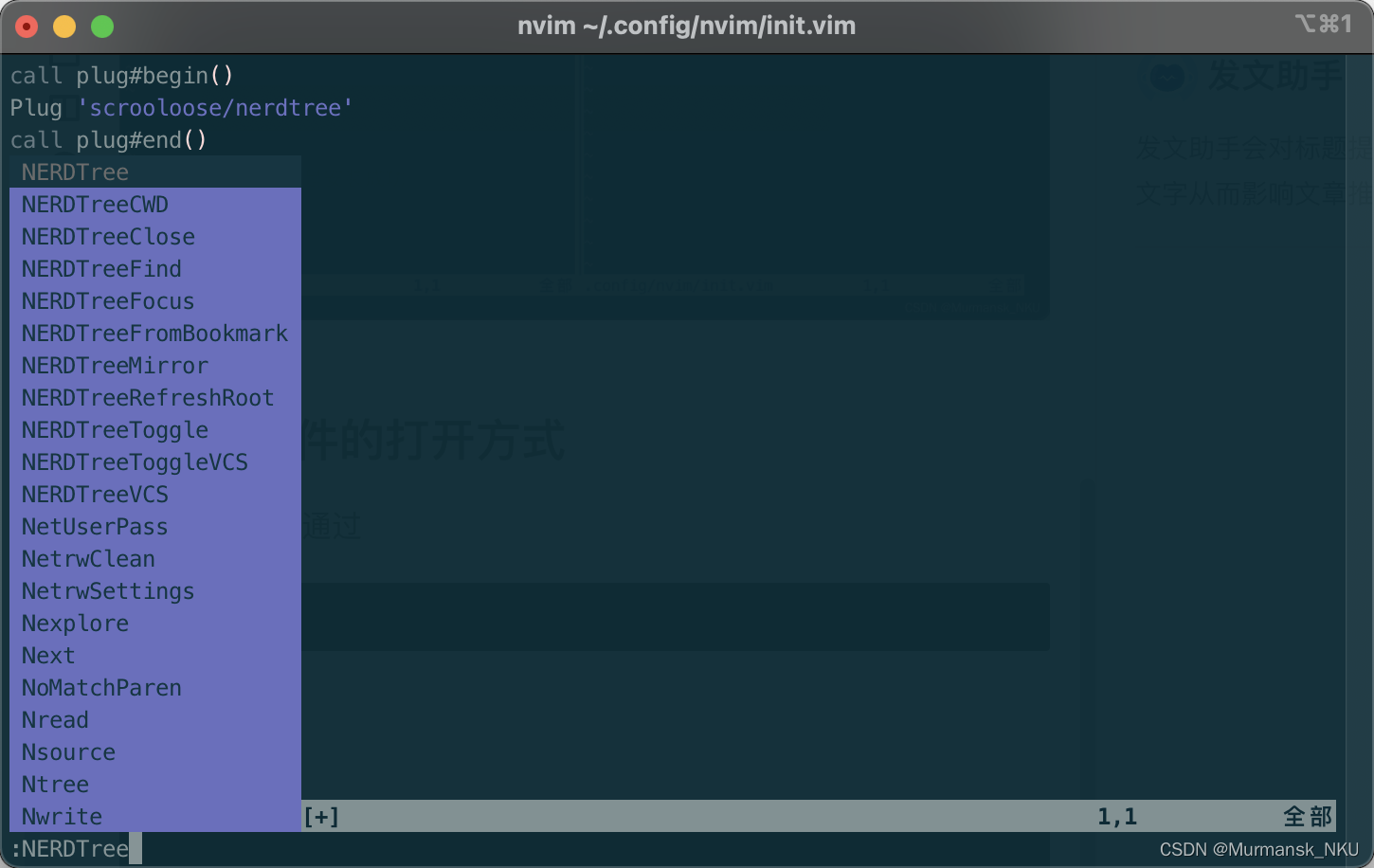Close the terminal window with red button
Image resolution: width=1374 pixels, height=868 pixels.
(27, 27)
